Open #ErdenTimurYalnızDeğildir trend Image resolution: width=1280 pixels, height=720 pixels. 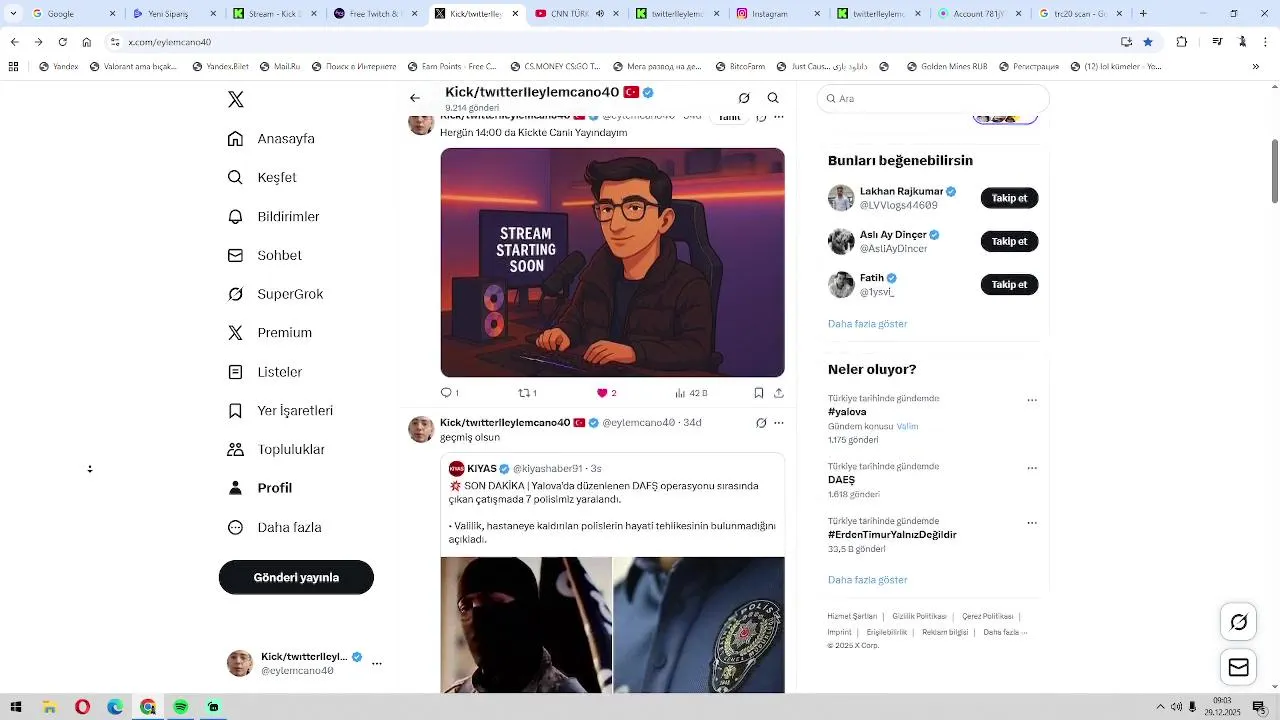tap(892, 535)
